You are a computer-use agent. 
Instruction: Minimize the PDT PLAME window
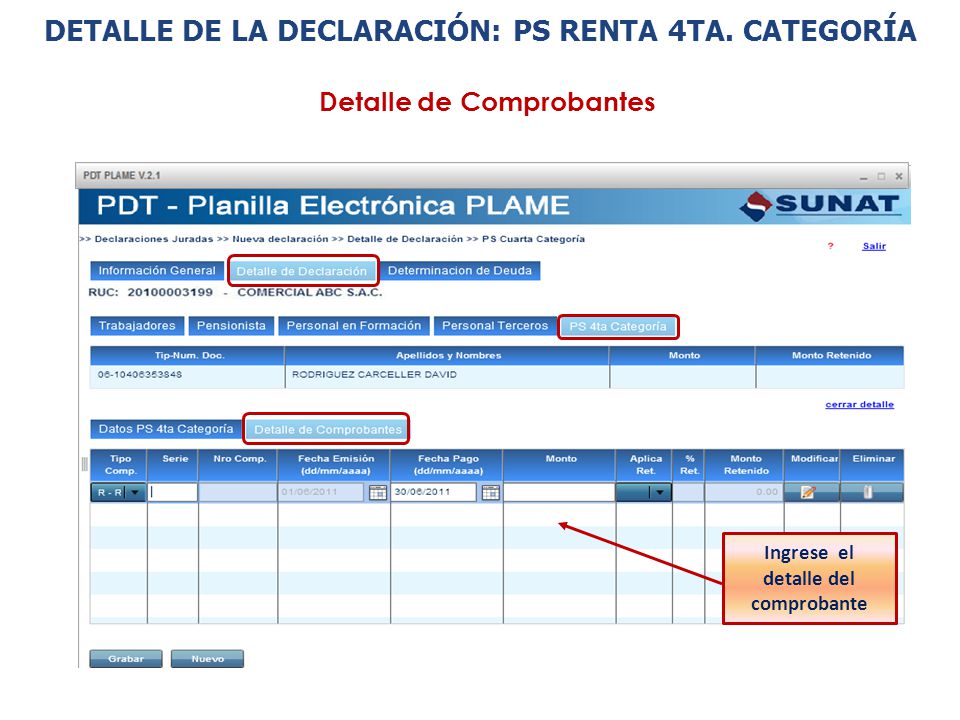(x=863, y=177)
